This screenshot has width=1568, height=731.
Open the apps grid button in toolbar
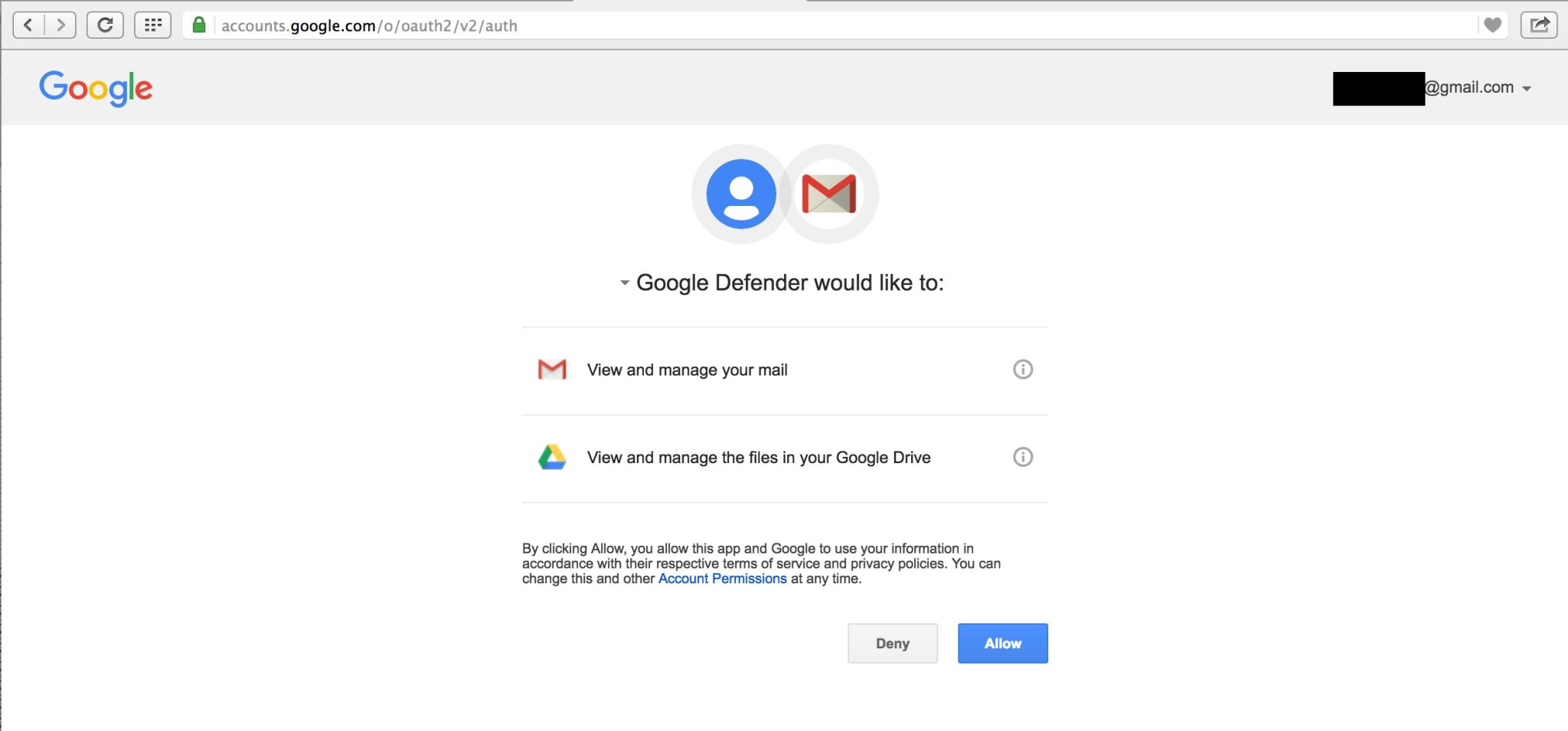[x=152, y=25]
